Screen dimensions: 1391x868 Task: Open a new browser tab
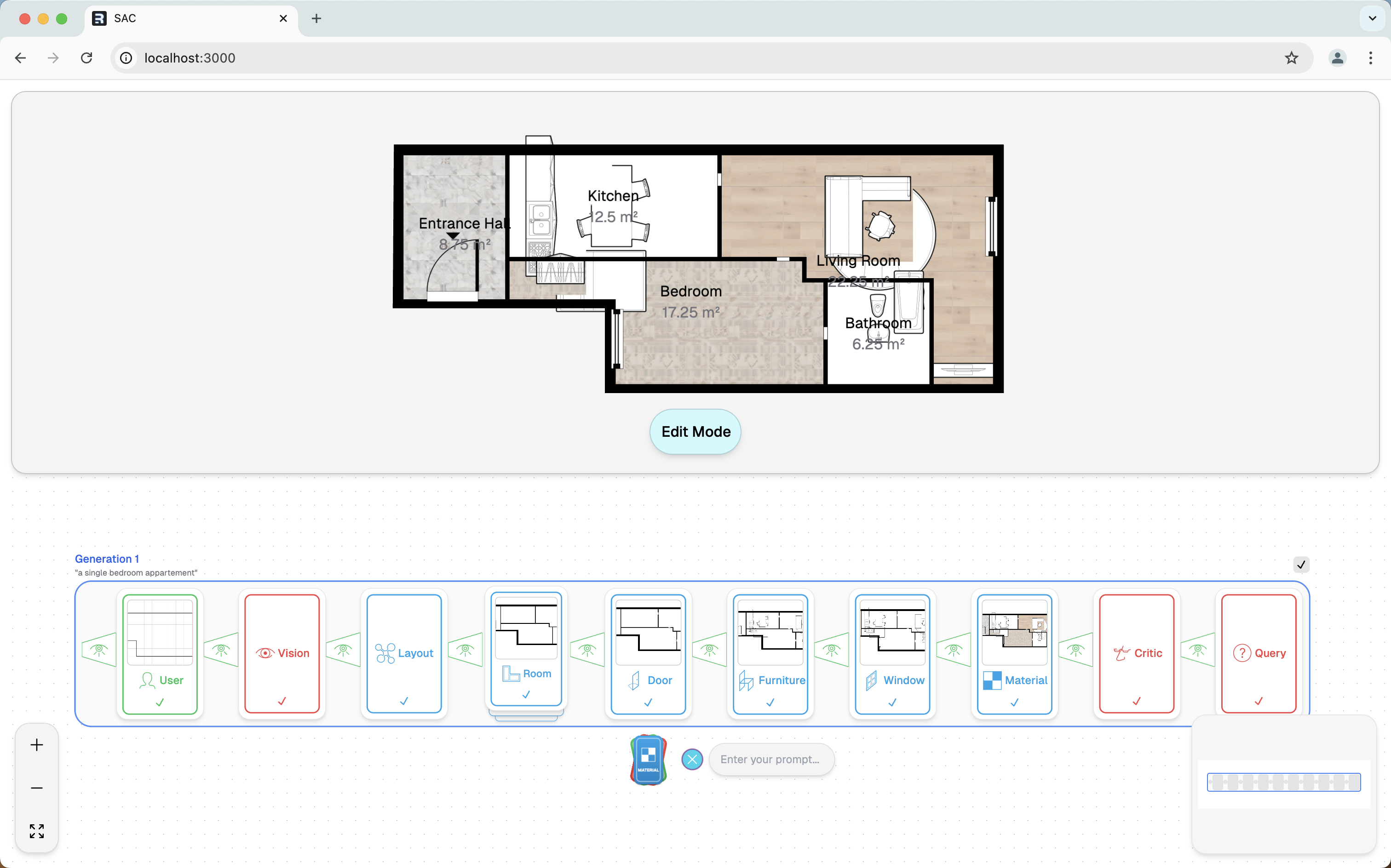pyautogui.click(x=316, y=18)
